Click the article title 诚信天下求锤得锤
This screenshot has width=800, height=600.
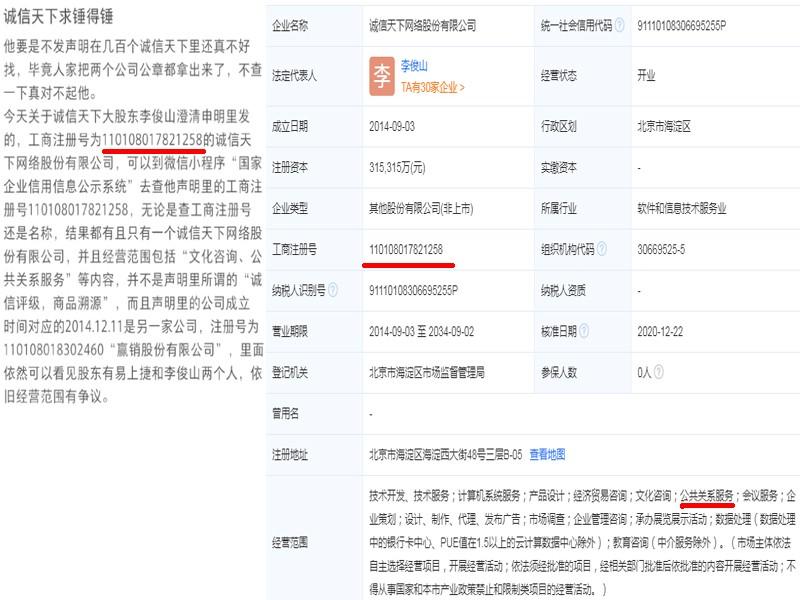click(x=58, y=16)
